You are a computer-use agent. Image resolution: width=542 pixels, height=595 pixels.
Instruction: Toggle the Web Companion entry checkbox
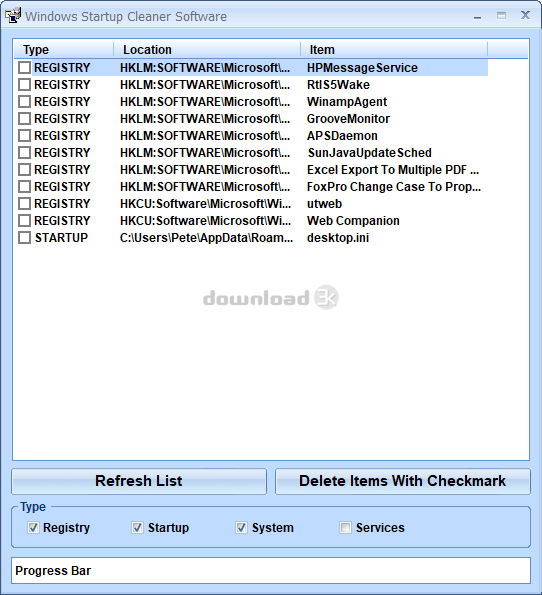(x=24, y=221)
